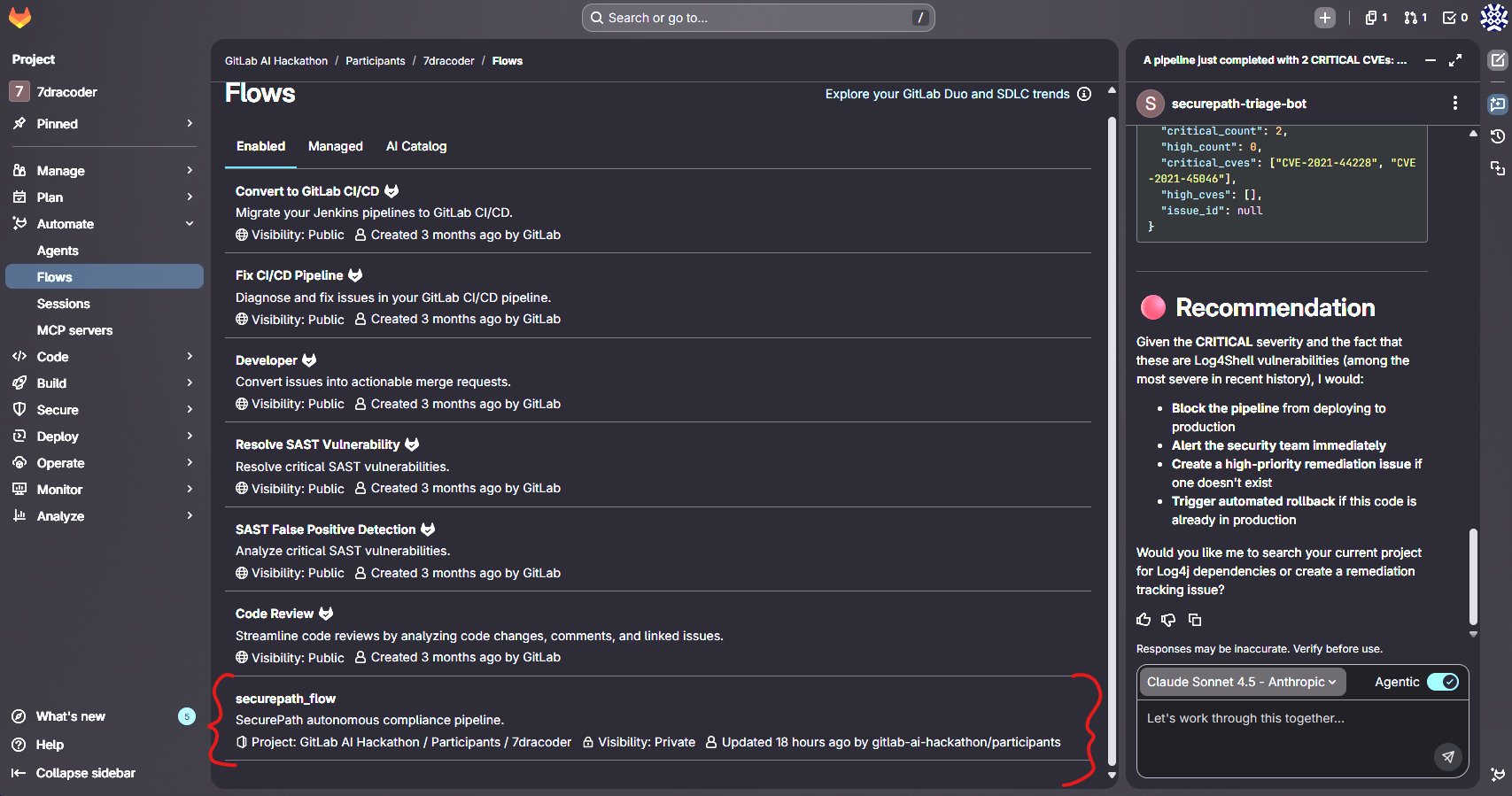The height and width of the screenshot is (796, 1512).
Task: Open the 7dracoder project avatar
Action: pos(19,91)
